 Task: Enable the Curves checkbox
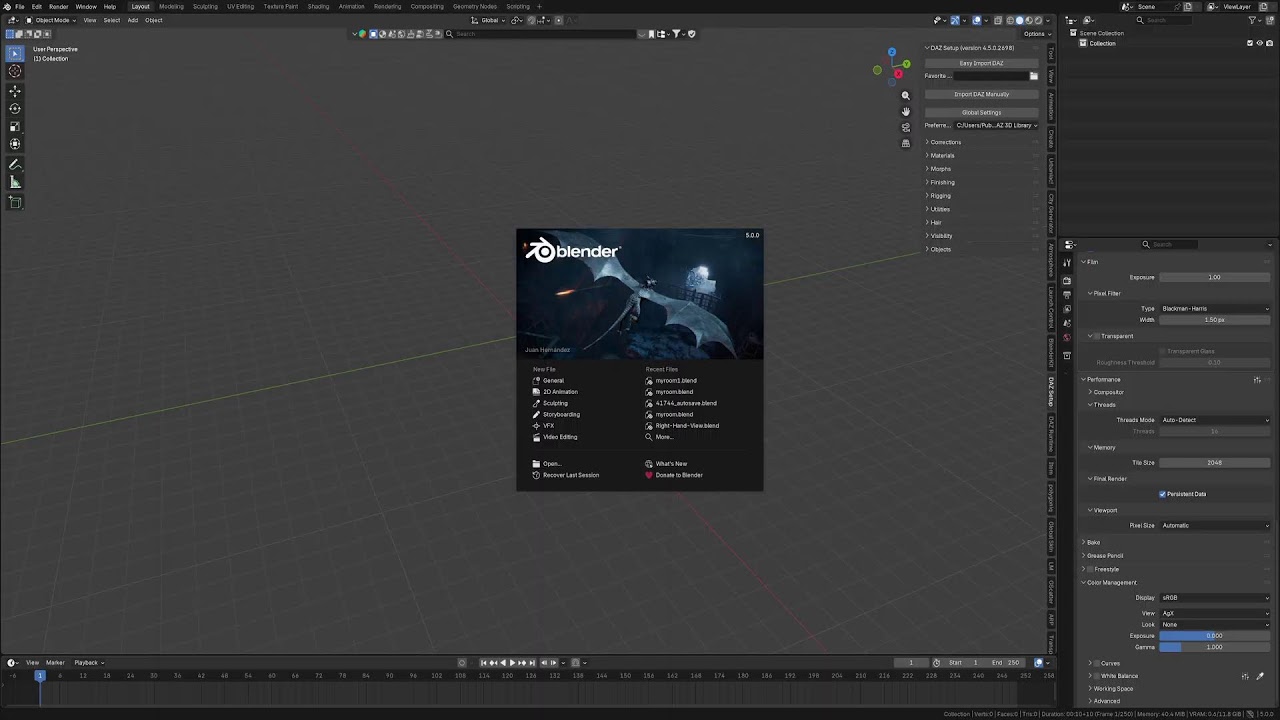click(1097, 663)
